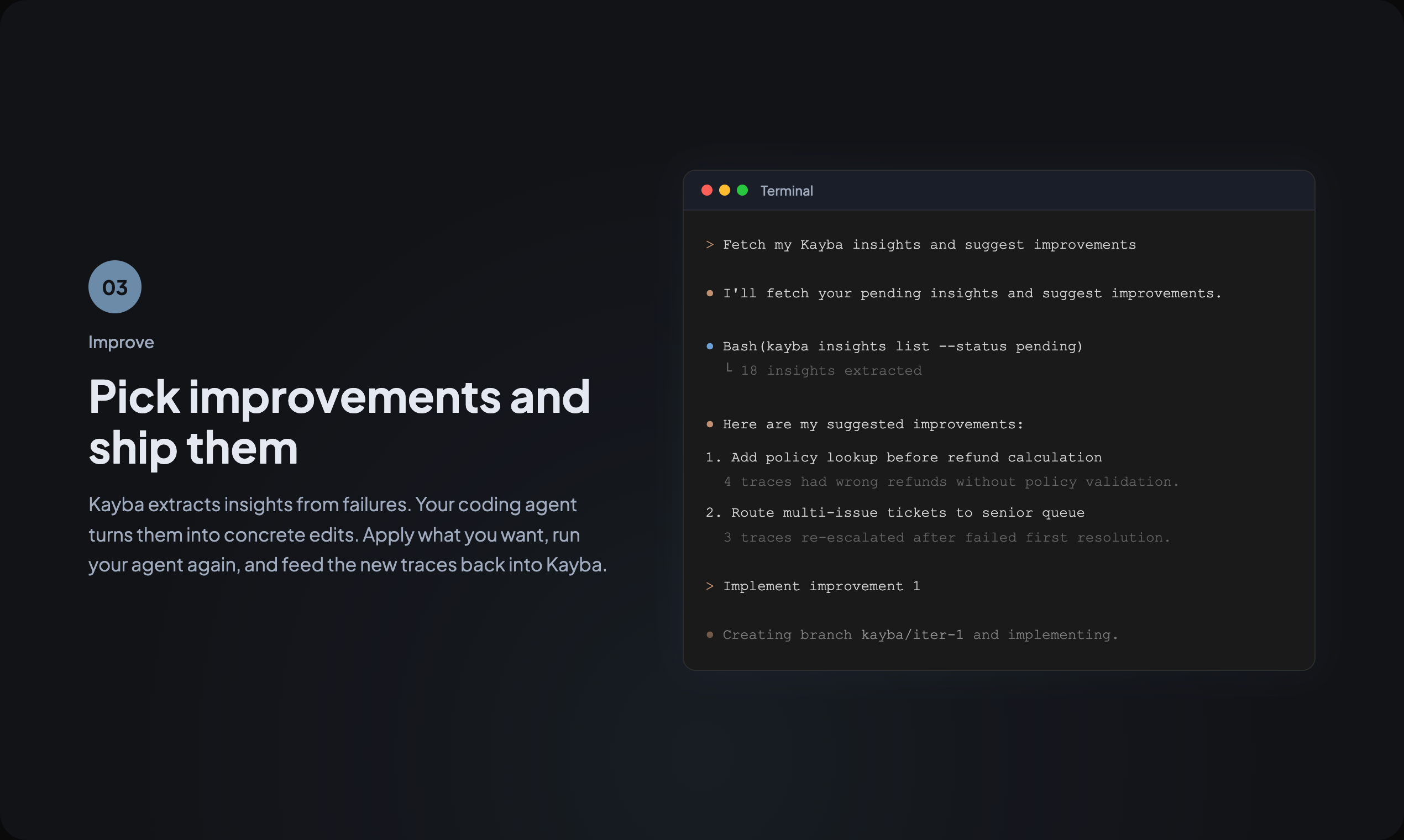Image resolution: width=1404 pixels, height=840 pixels.
Task: Click the 'Improve' section label
Action: [x=121, y=342]
